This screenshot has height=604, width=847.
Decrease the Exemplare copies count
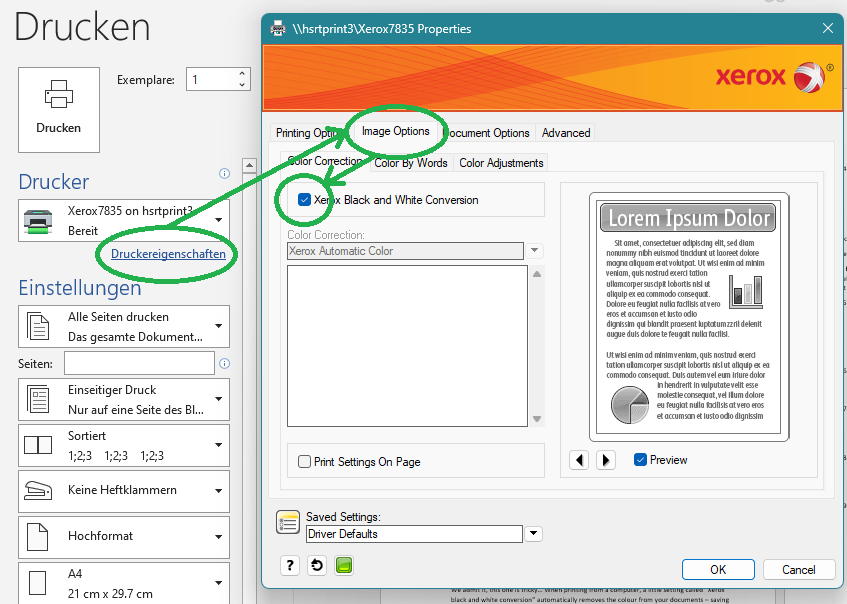click(x=242, y=84)
